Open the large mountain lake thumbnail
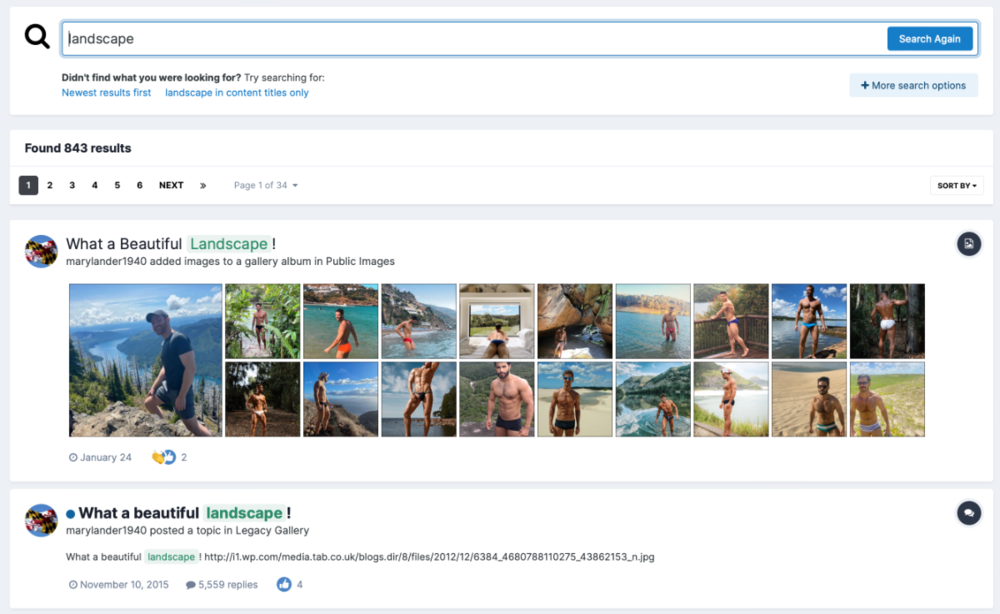The width and height of the screenshot is (1000, 614). [146, 360]
